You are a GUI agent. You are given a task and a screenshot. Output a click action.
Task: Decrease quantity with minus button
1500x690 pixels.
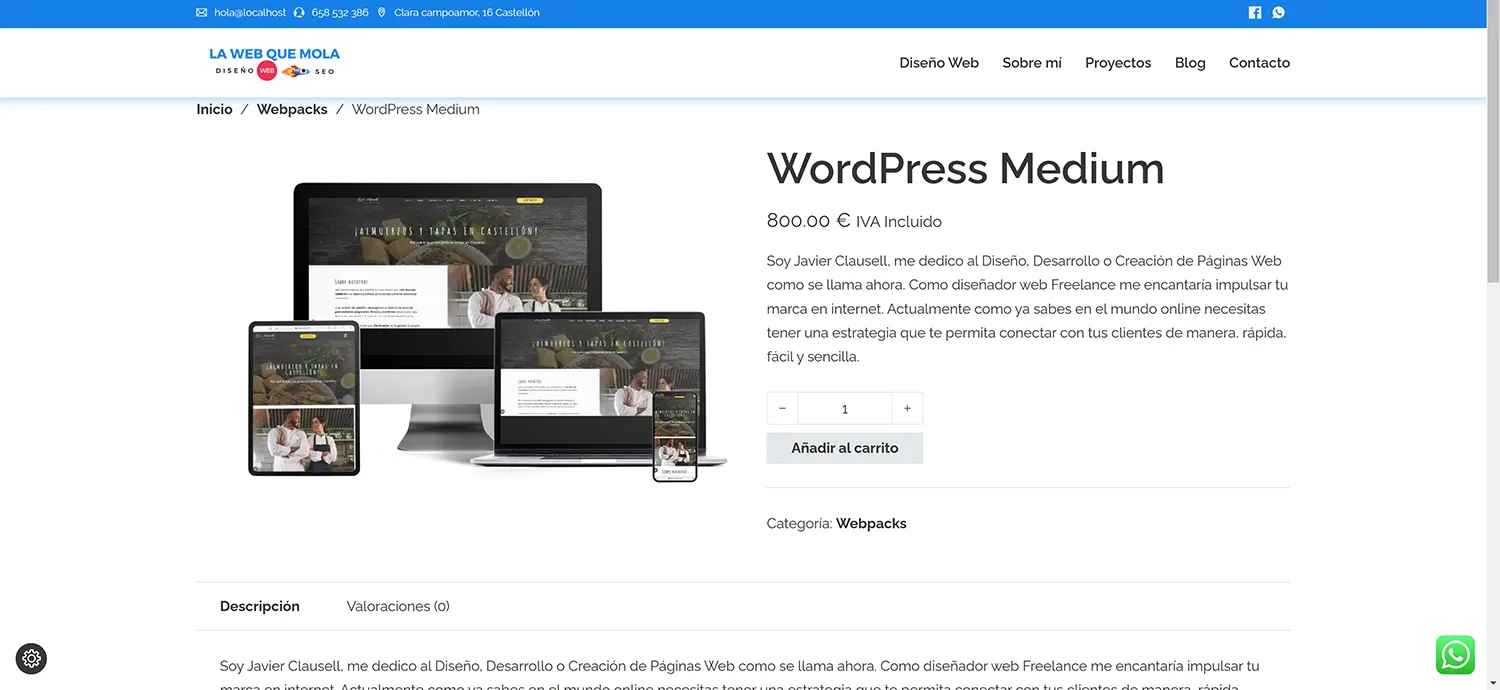click(782, 408)
